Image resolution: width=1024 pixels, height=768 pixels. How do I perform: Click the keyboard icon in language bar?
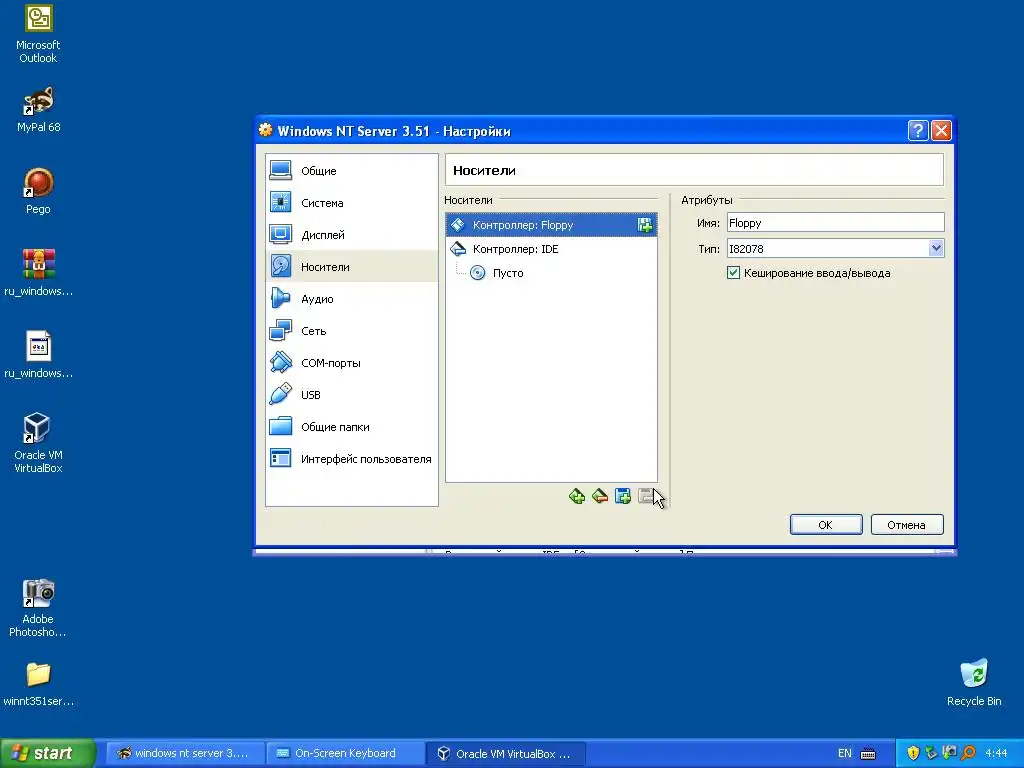[868, 754]
